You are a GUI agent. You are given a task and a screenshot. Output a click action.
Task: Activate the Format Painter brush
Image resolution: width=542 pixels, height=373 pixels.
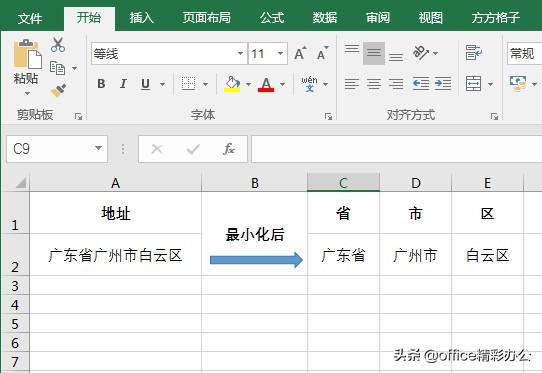58,91
